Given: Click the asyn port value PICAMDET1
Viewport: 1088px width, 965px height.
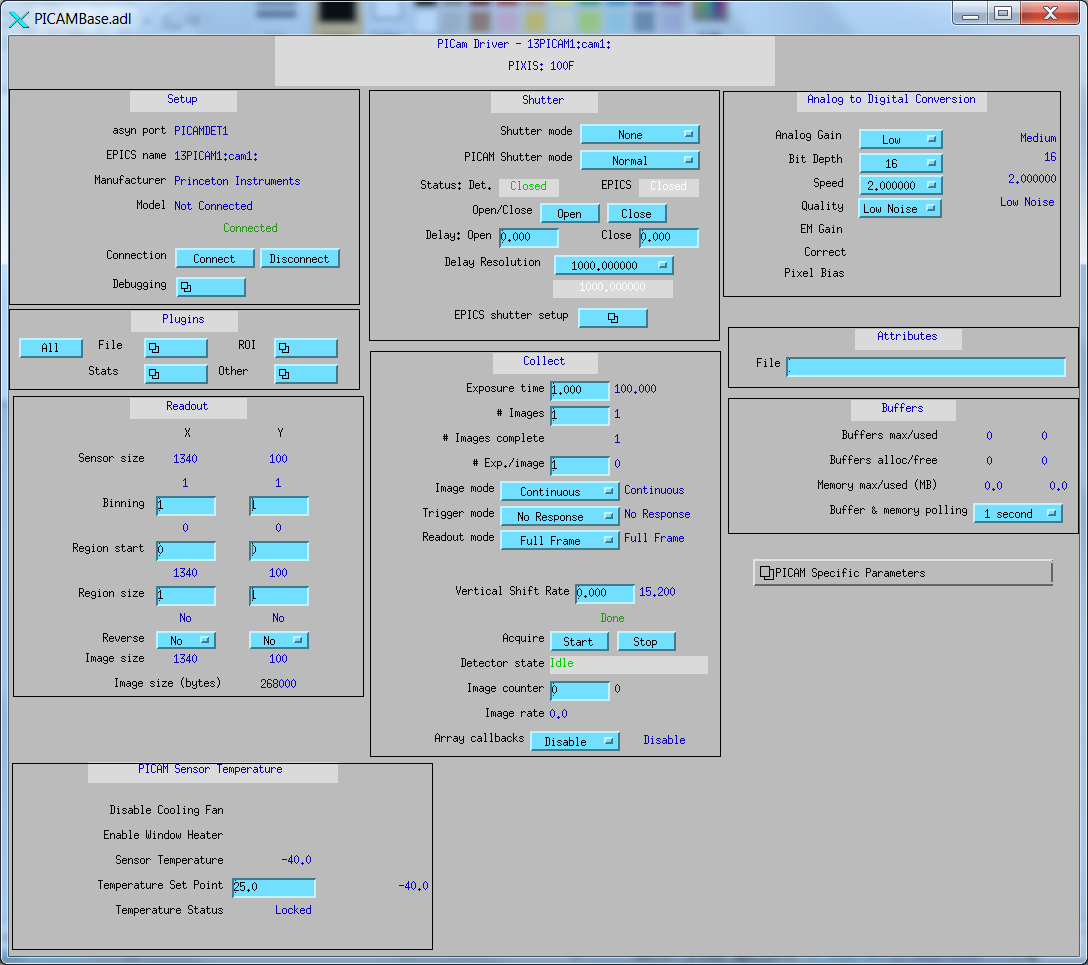Looking at the screenshot, I should (201, 130).
